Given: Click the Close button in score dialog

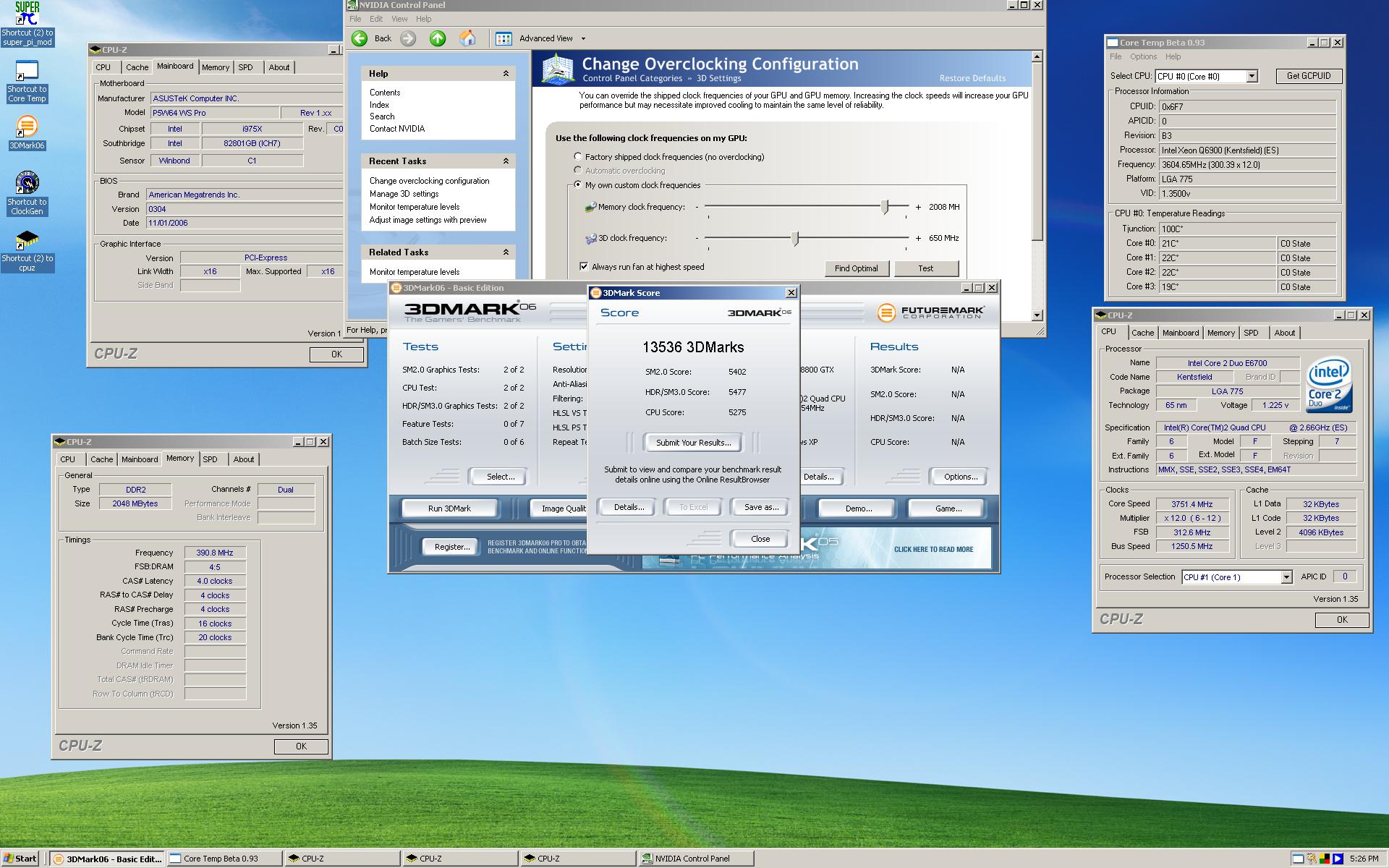Looking at the screenshot, I should [x=760, y=539].
